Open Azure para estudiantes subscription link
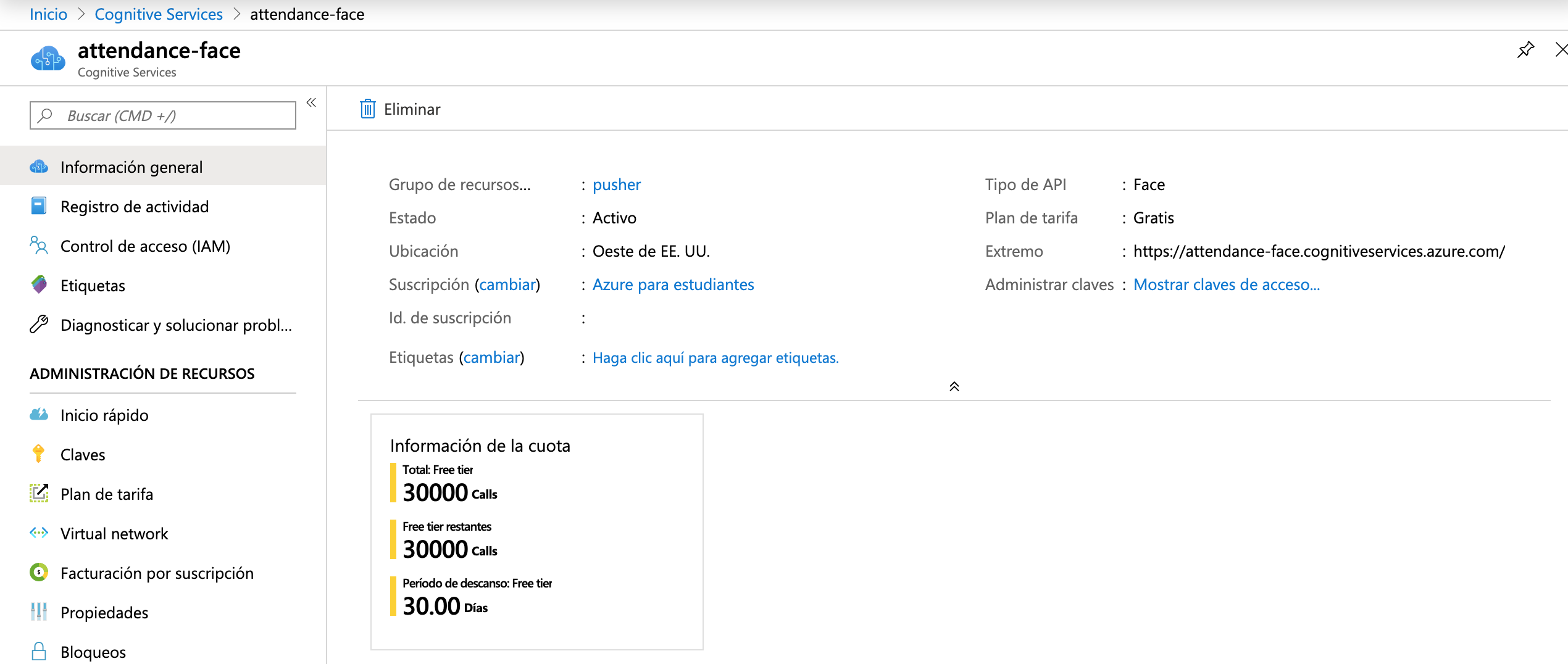Viewport: 1568px width, 664px height. pyautogui.click(x=673, y=284)
